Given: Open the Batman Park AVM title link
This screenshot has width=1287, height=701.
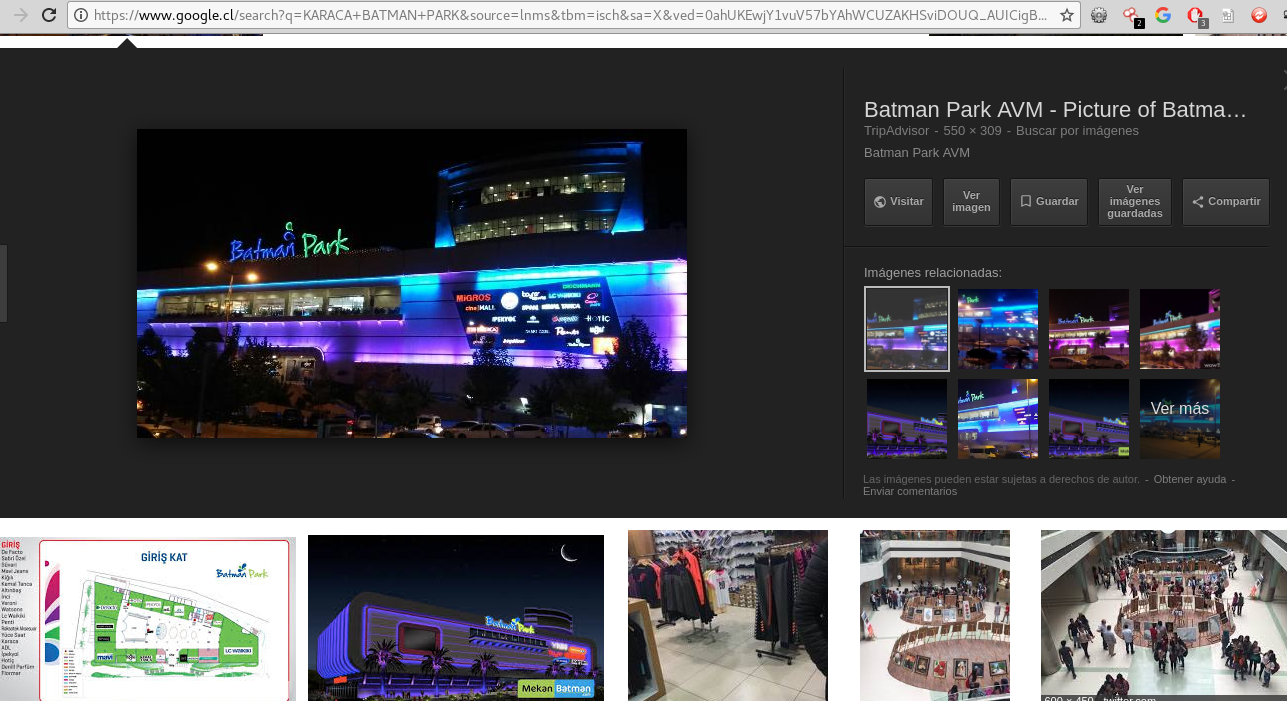Looking at the screenshot, I should (x=1055, y=110).
